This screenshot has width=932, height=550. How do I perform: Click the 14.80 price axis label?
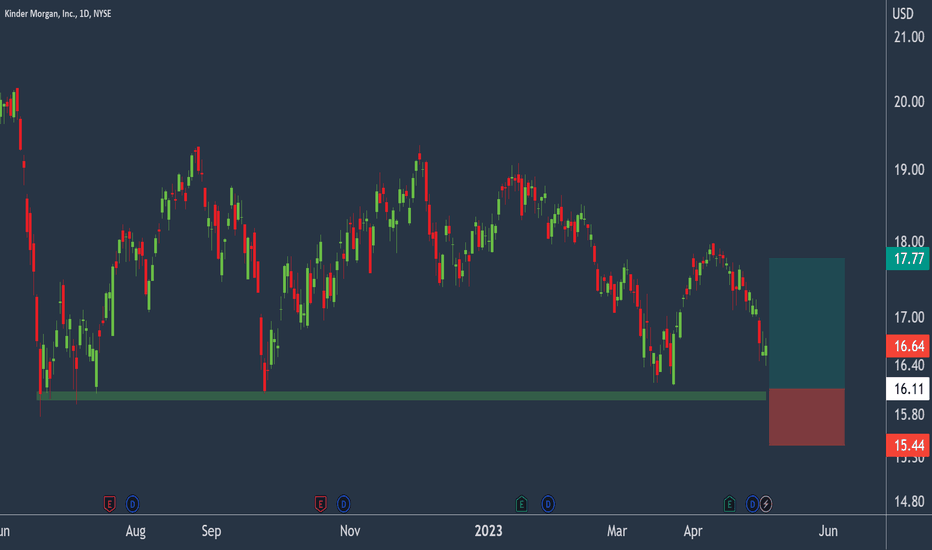[909, 502]
